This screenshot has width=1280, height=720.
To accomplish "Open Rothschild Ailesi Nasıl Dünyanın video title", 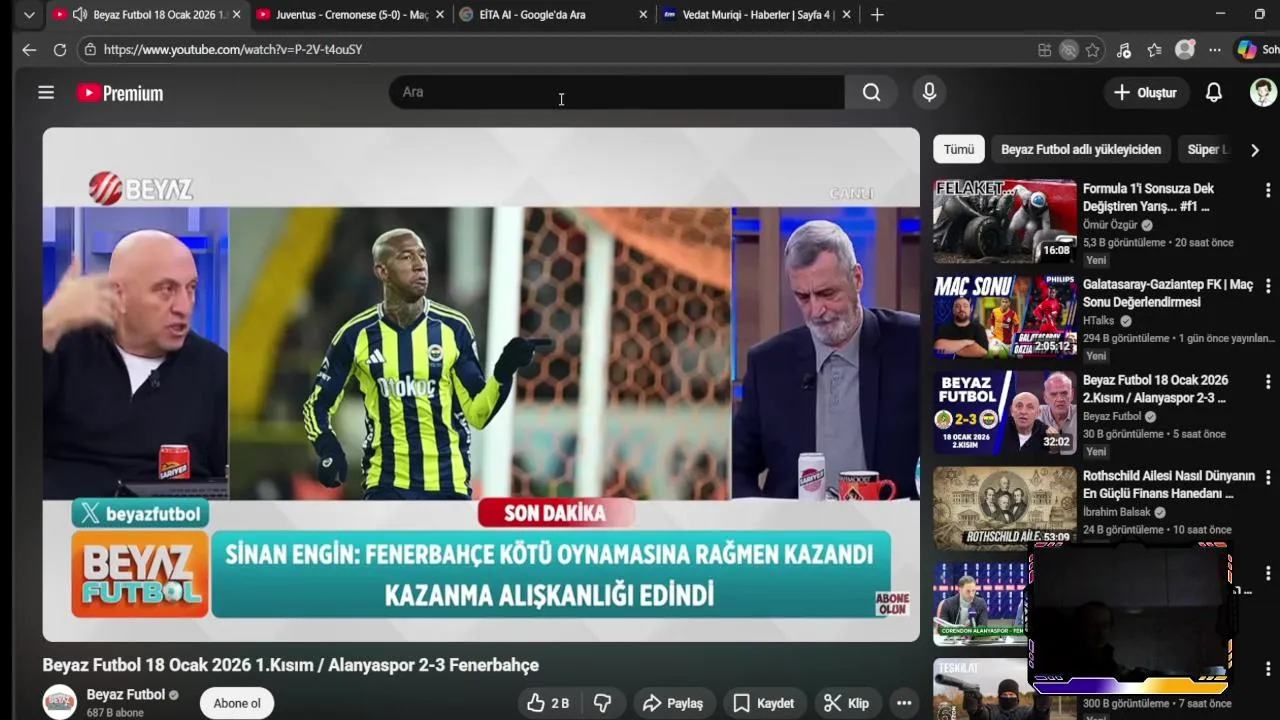I will pyautogui.click(x=1169, y=485).
